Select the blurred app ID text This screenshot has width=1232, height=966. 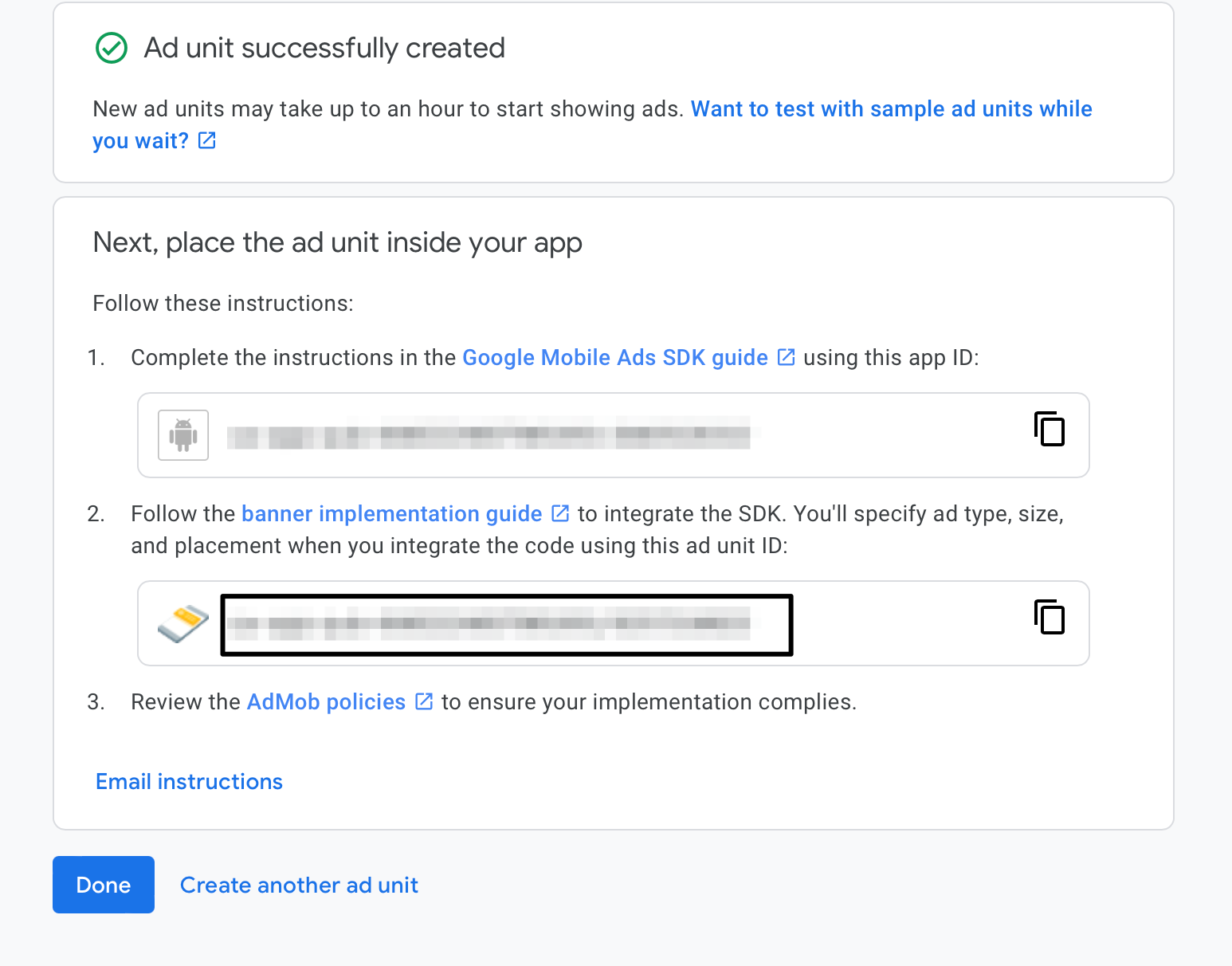pos(488,435)
